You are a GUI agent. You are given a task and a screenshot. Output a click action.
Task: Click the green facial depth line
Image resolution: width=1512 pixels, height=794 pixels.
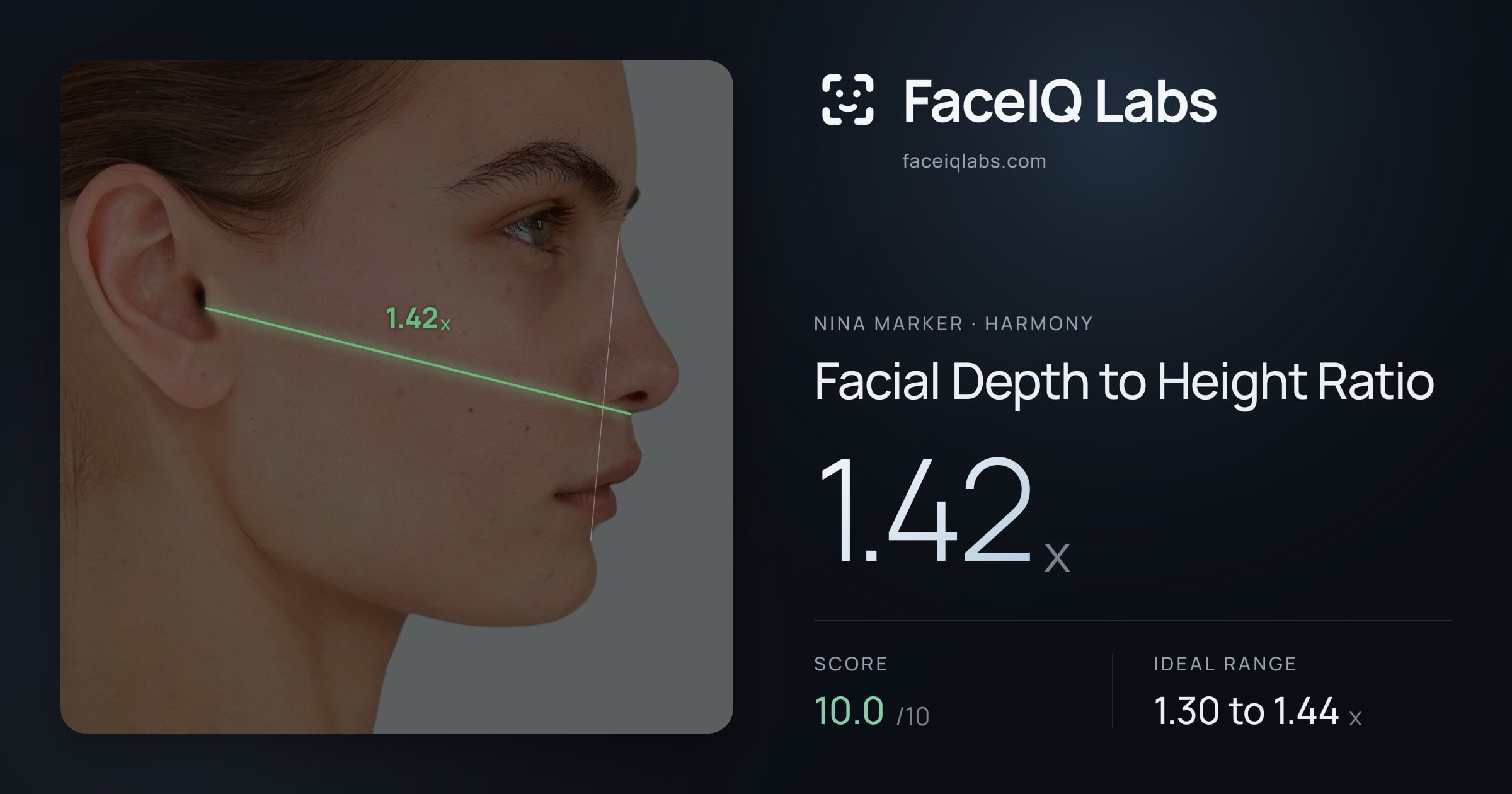(418, 361)
